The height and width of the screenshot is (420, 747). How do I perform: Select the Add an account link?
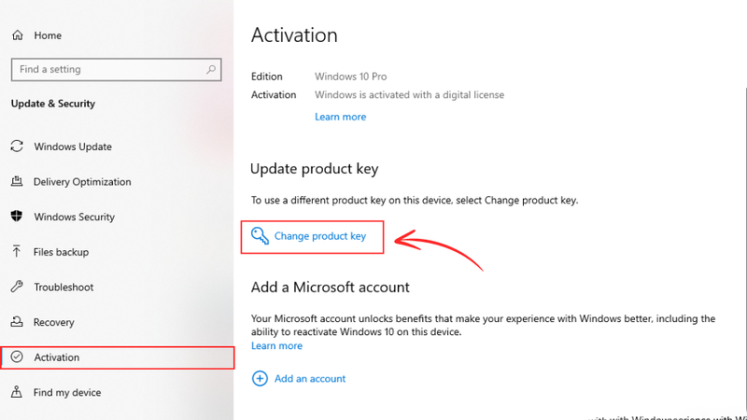coord(310,379)
